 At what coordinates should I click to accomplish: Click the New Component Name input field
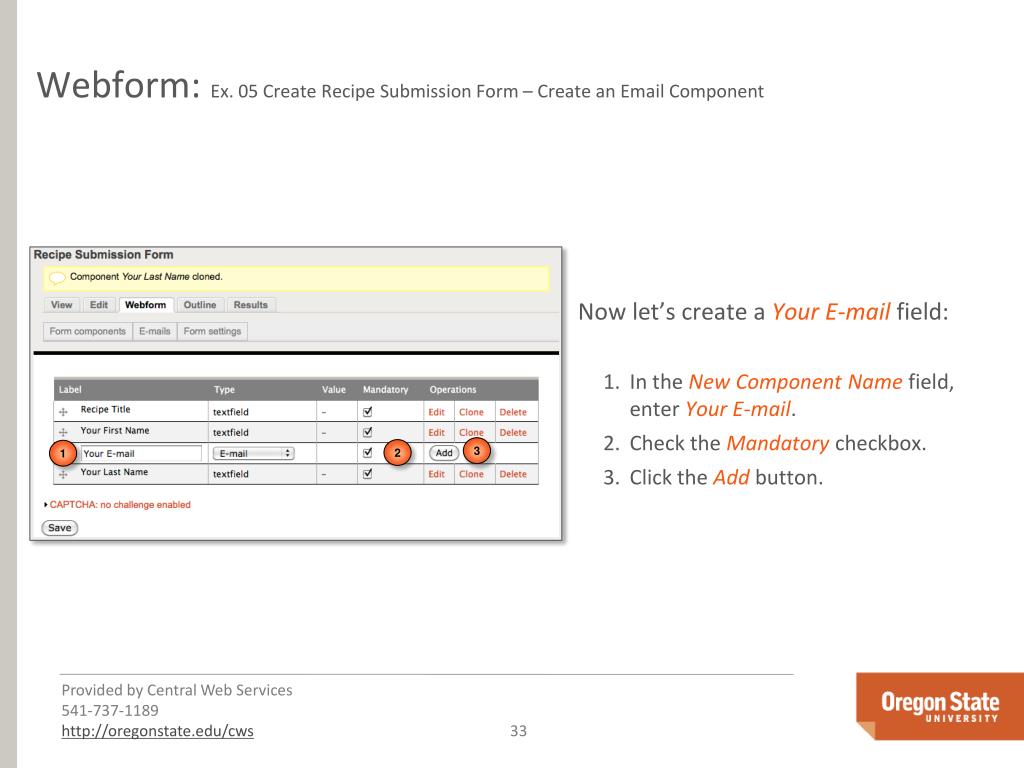tap(141, 453)
